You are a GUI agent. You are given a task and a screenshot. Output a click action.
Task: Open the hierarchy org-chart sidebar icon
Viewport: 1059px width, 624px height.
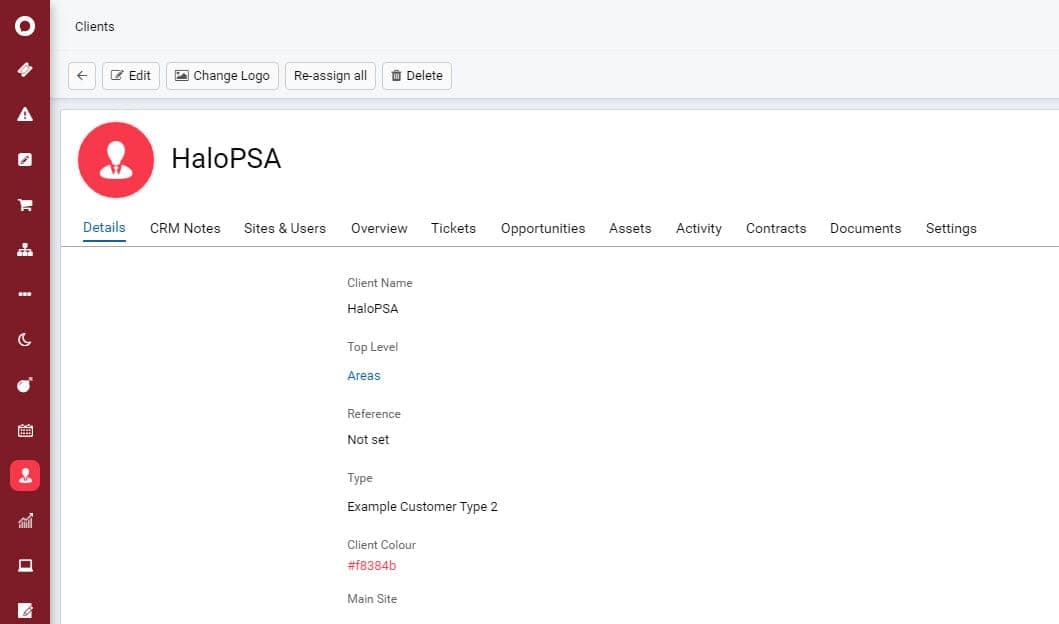[x=25, y=250]
